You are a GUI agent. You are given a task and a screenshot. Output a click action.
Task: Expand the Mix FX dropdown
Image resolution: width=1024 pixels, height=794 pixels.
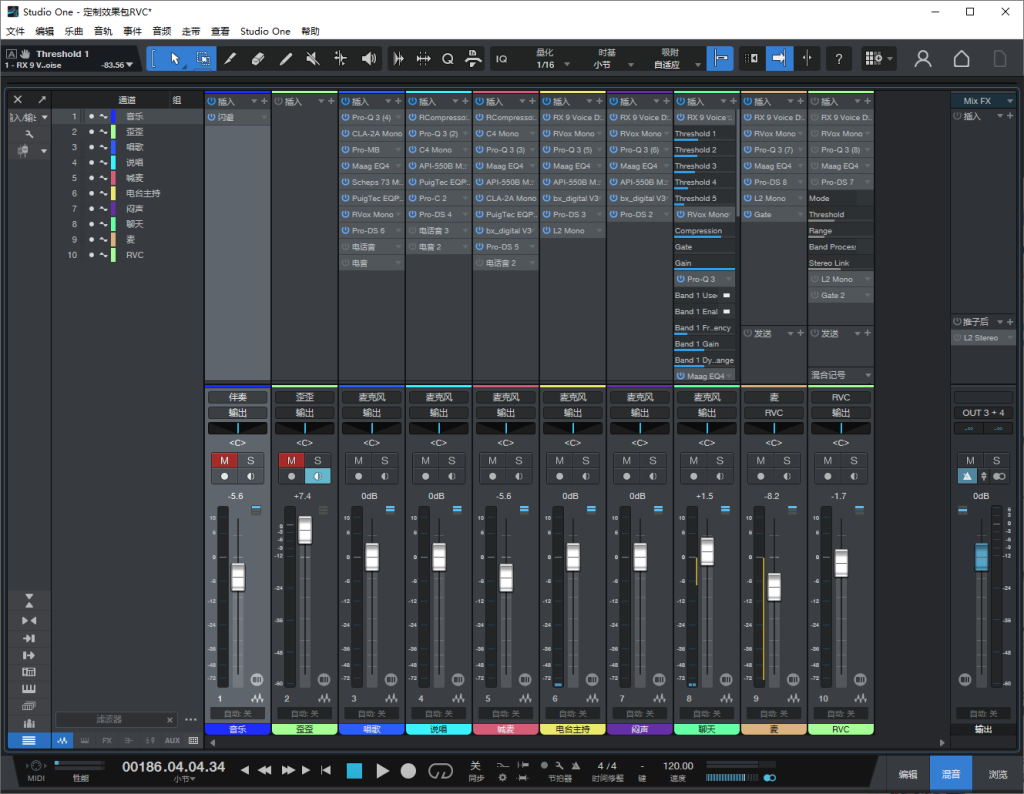click(1011, 101)
